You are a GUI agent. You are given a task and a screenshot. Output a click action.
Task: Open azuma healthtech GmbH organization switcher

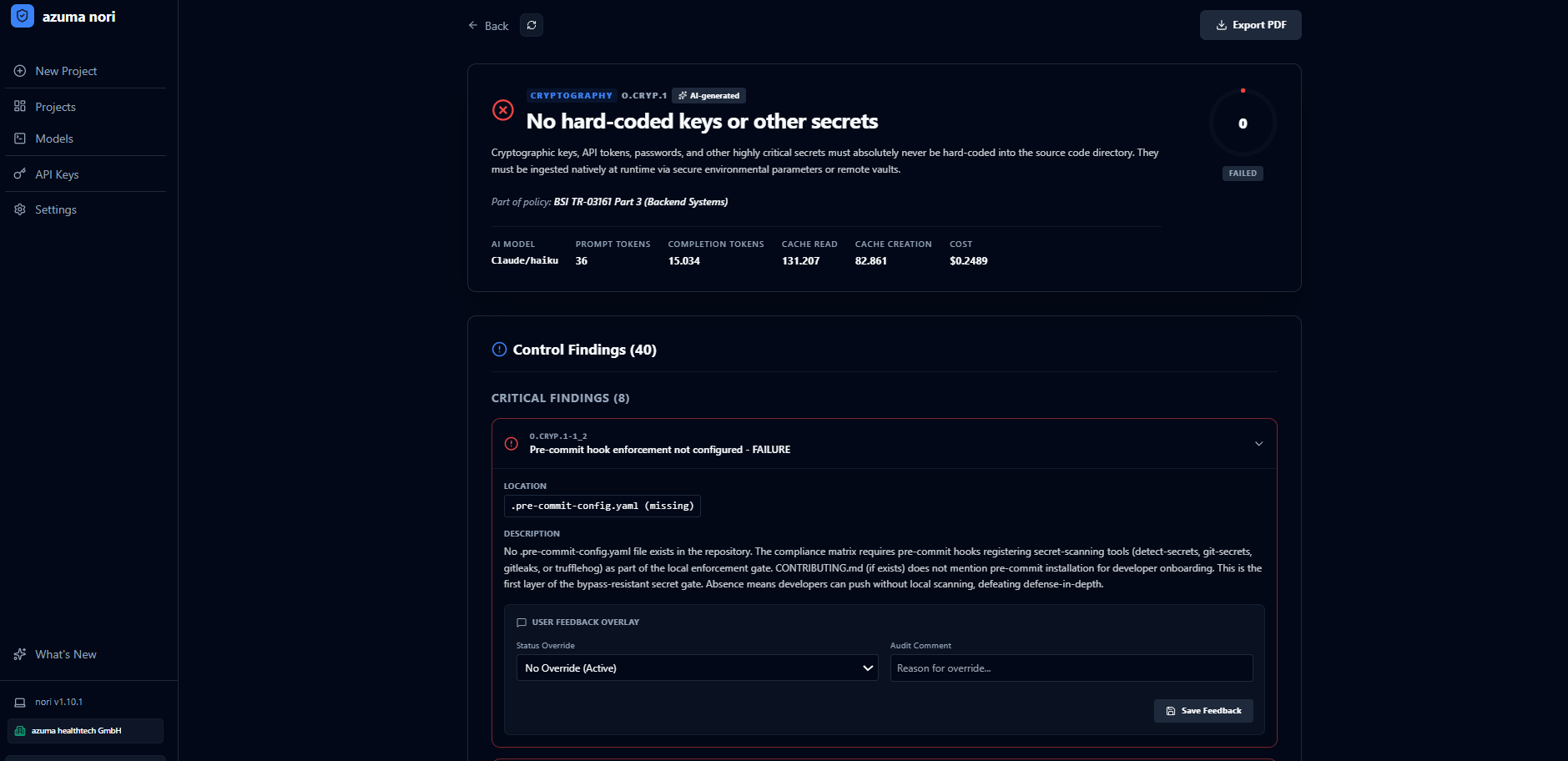pyautogui.click(x=85, y=731)
